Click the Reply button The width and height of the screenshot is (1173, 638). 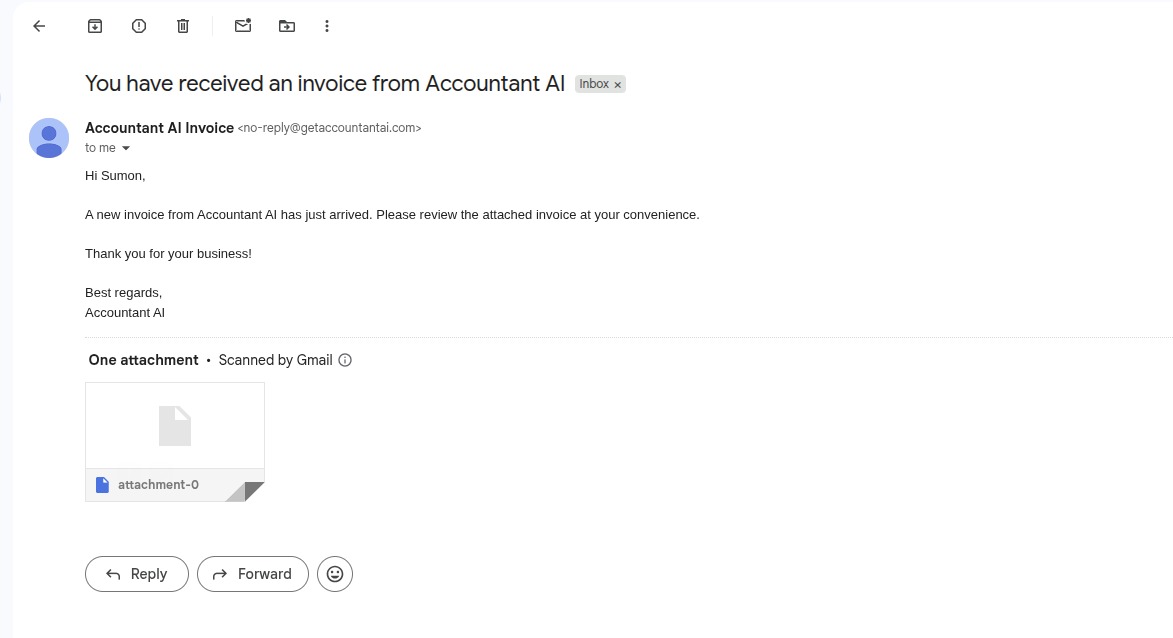(x=137, y=574)
